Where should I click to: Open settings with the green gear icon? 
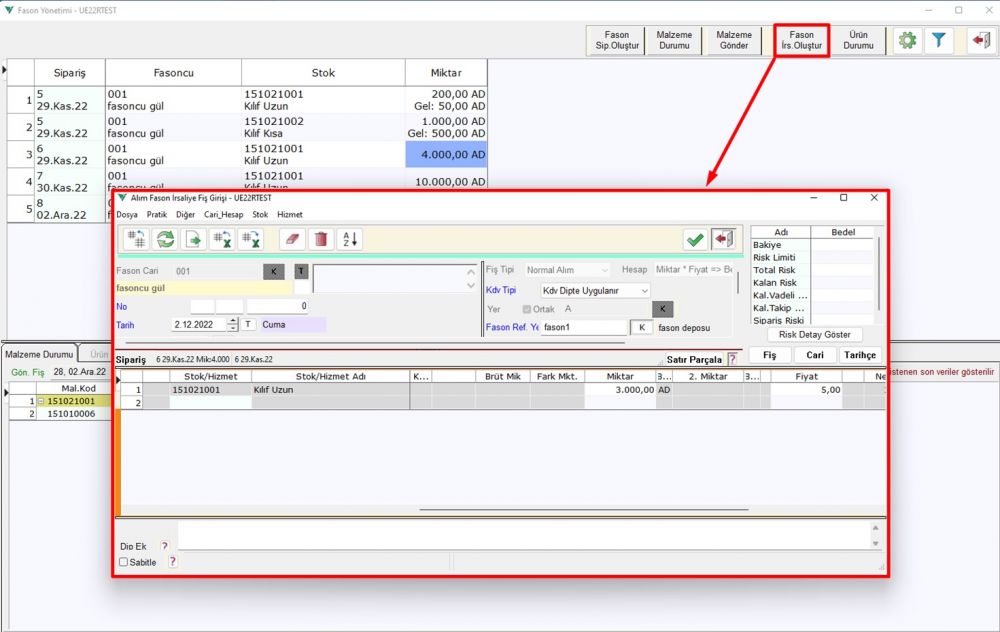click(x=907, y=41)
